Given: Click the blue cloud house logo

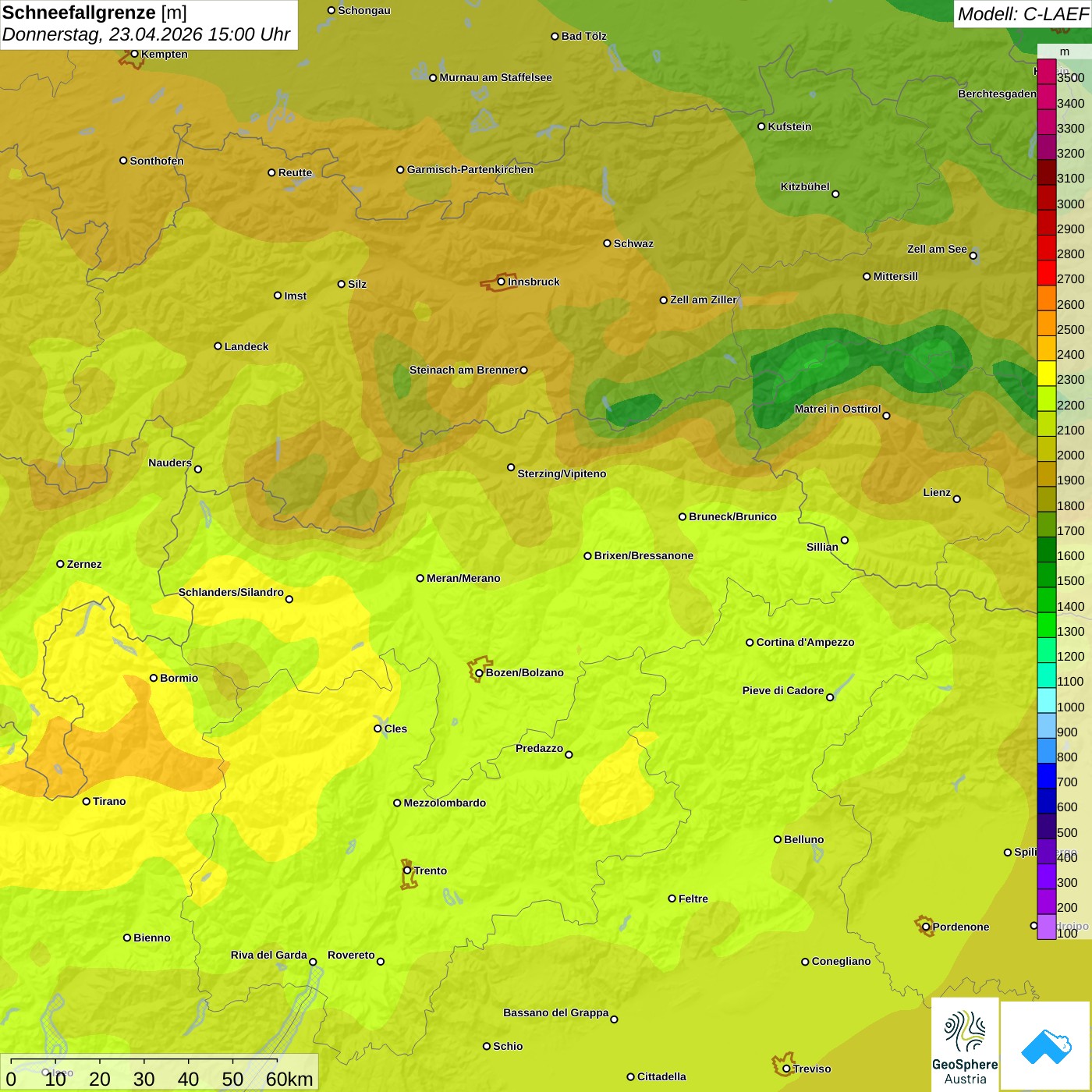Looking at the screenshot, I should tap(1046, 1046).
